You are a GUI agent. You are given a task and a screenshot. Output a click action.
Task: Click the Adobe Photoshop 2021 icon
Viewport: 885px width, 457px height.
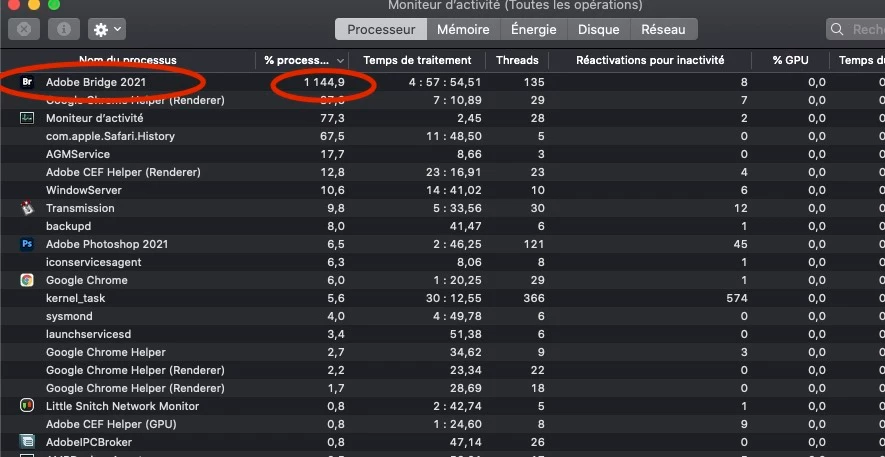tap(27, 244)
